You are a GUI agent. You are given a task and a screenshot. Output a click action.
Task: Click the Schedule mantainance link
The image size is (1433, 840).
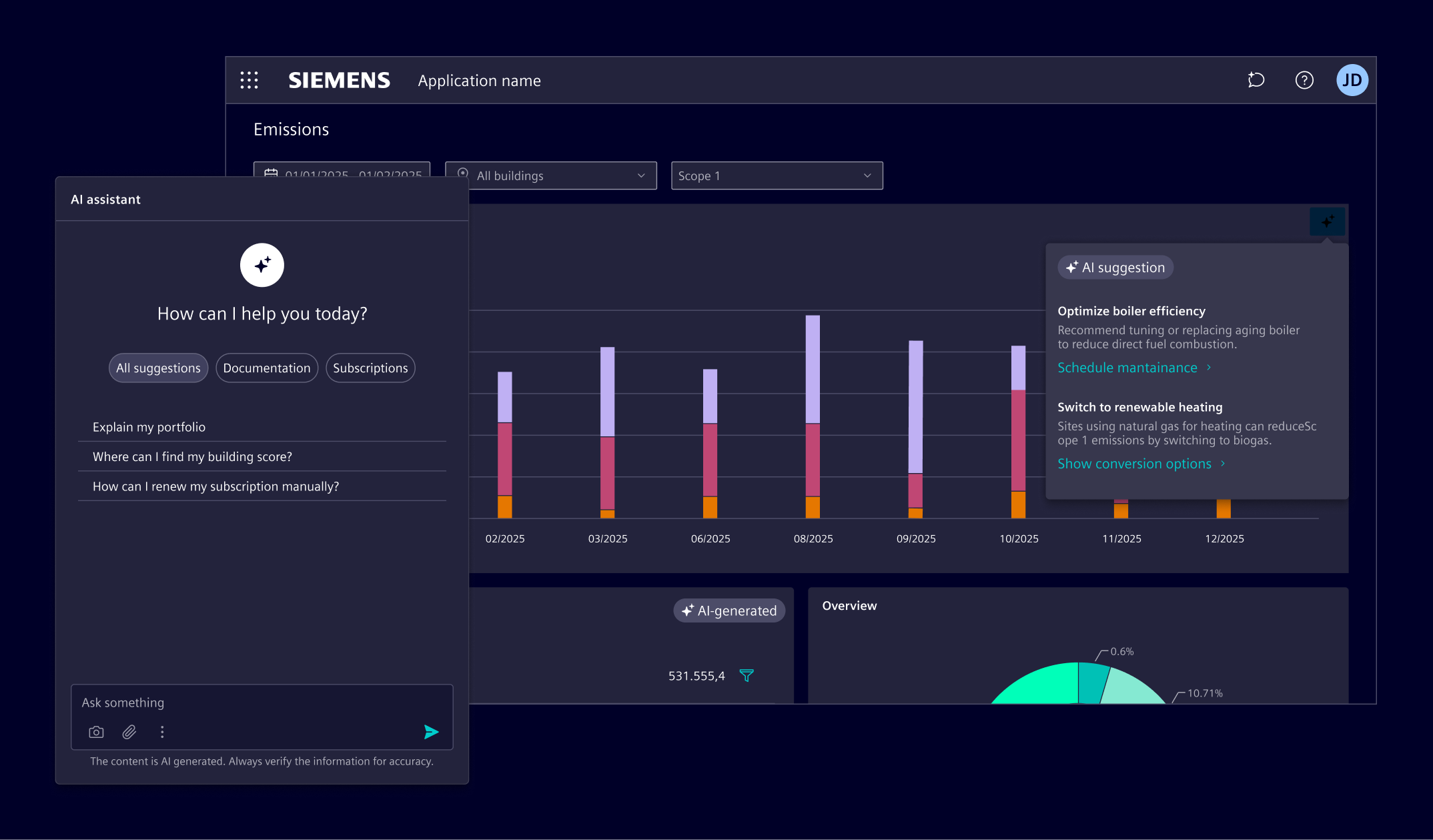point(1127,368)
